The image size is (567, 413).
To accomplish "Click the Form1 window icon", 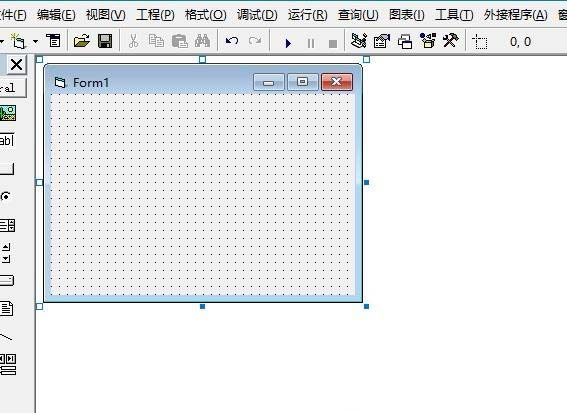I will 60,83.
